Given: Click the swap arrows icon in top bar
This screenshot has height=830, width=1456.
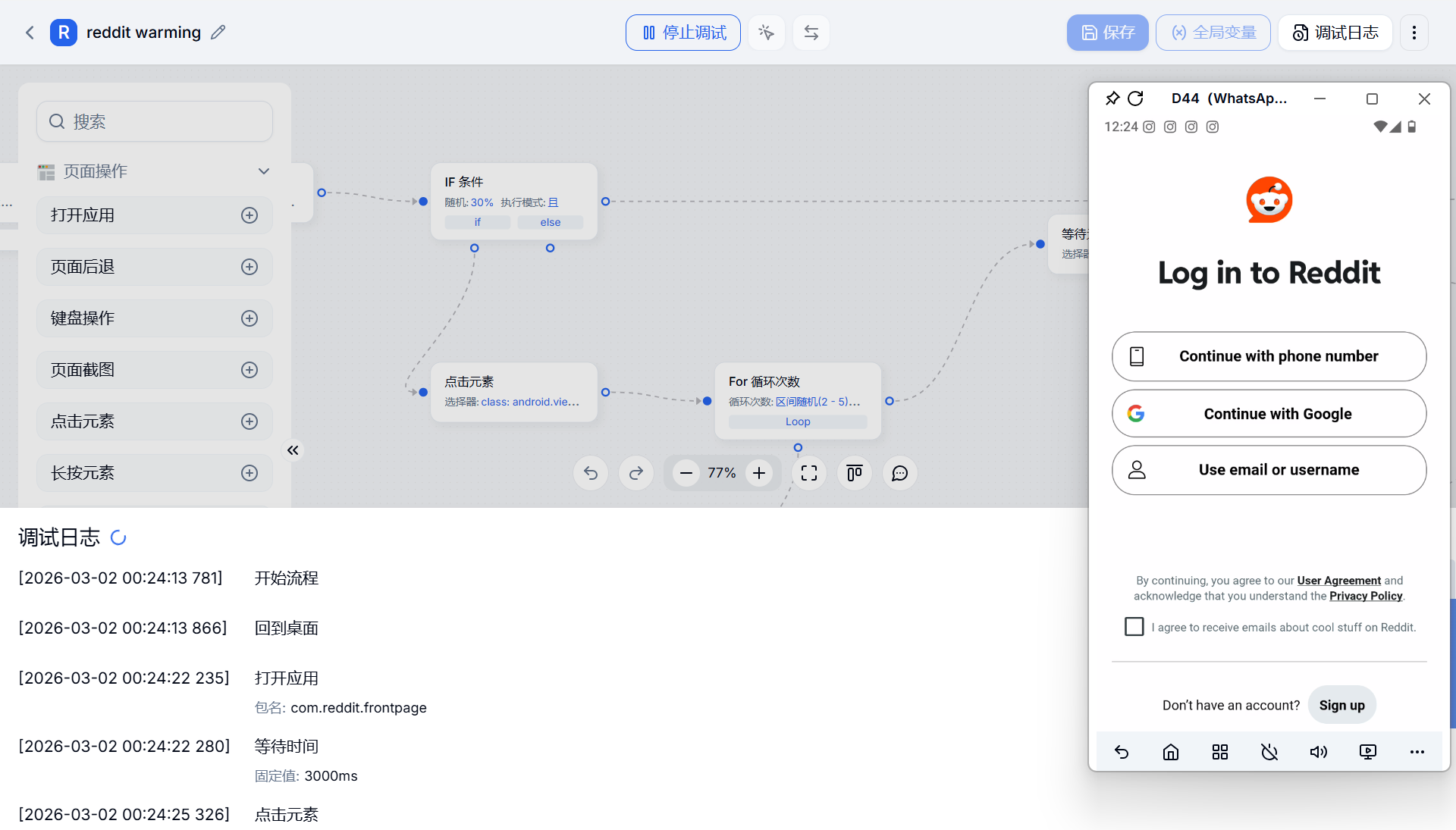Looking at the screenshot, I should 811,33.
